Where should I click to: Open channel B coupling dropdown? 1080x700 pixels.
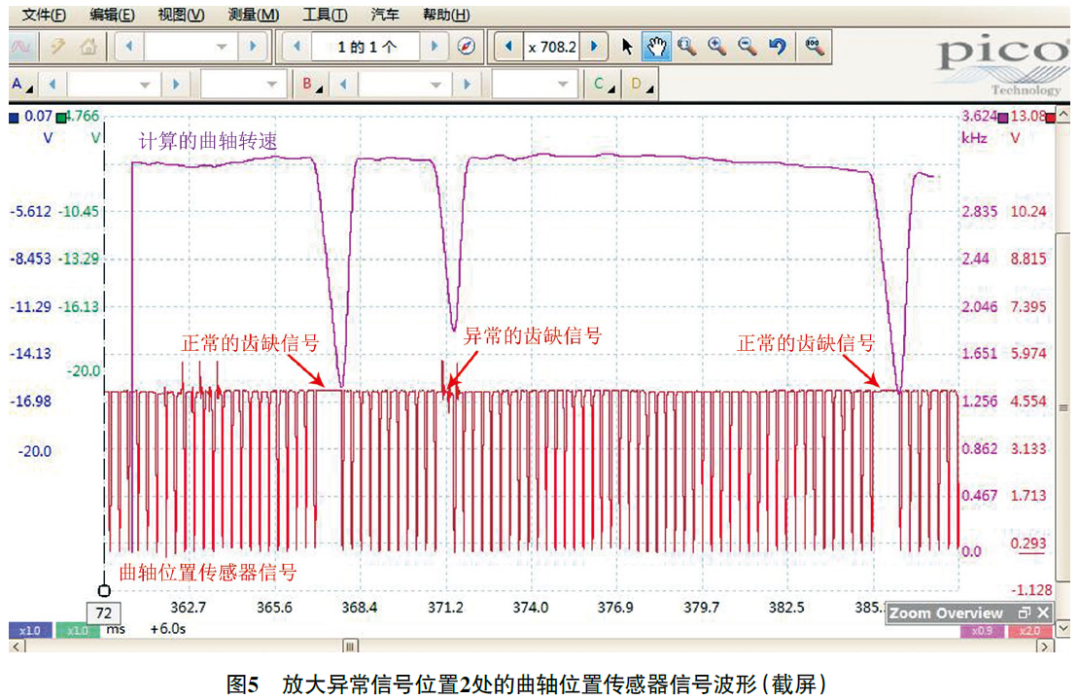coord(534,85)
